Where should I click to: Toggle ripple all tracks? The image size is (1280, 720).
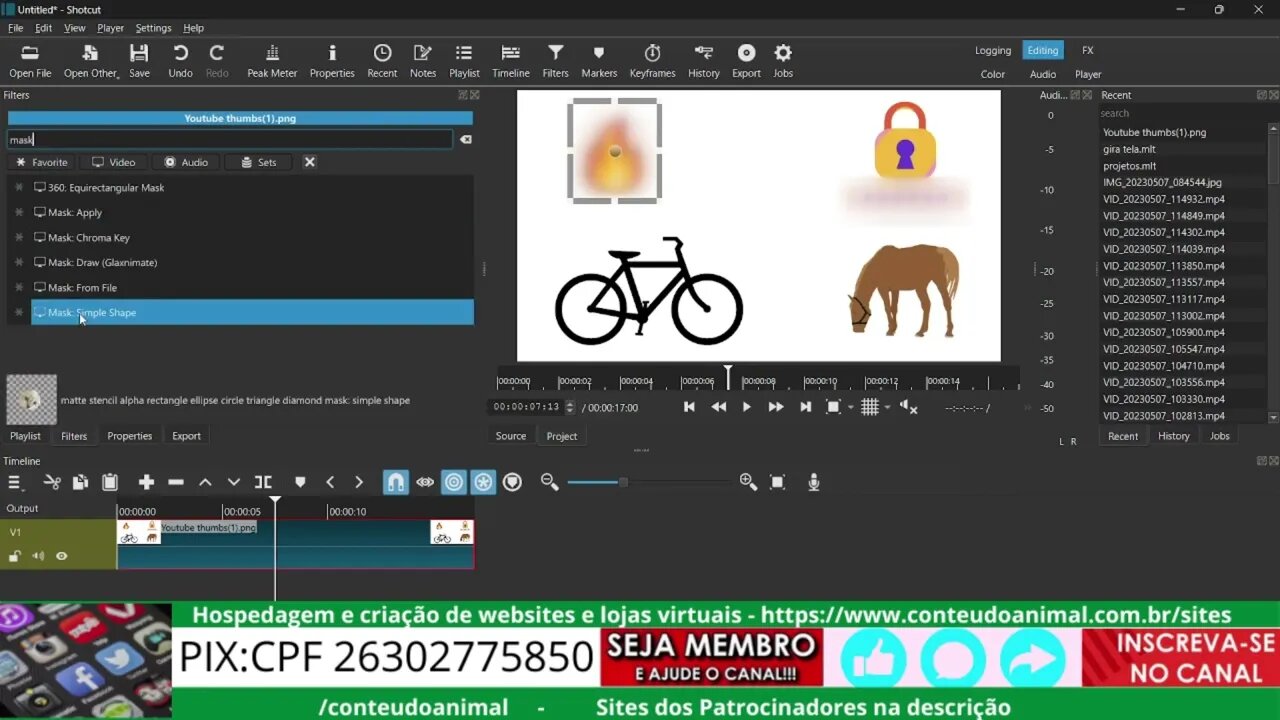tap(483, 482)
